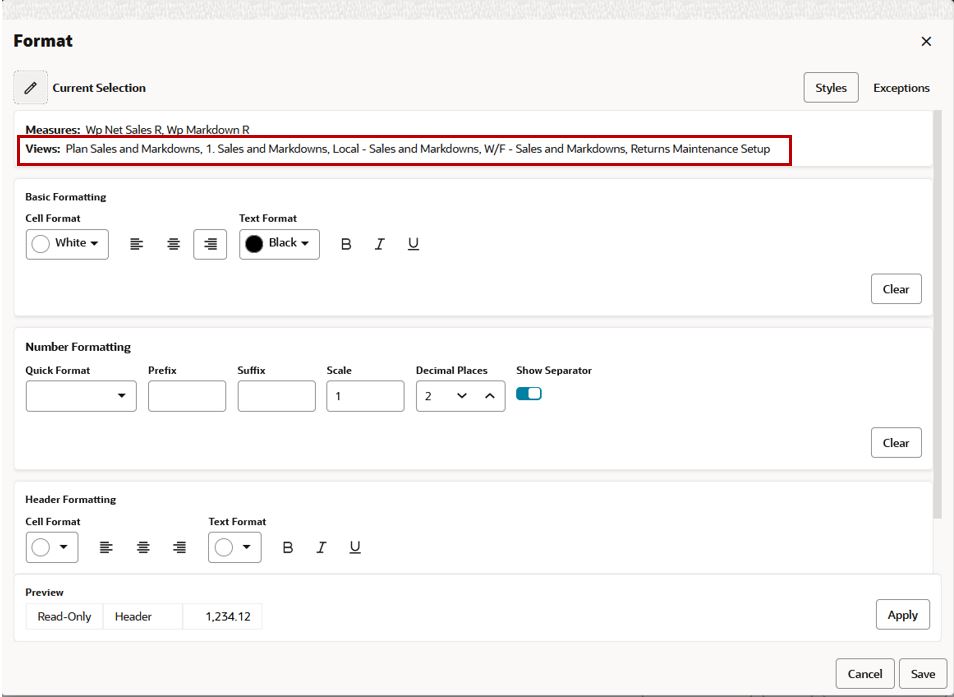The image size is (954, 697).
Task: Align header text left in Header Formatting
Action: 106,547
